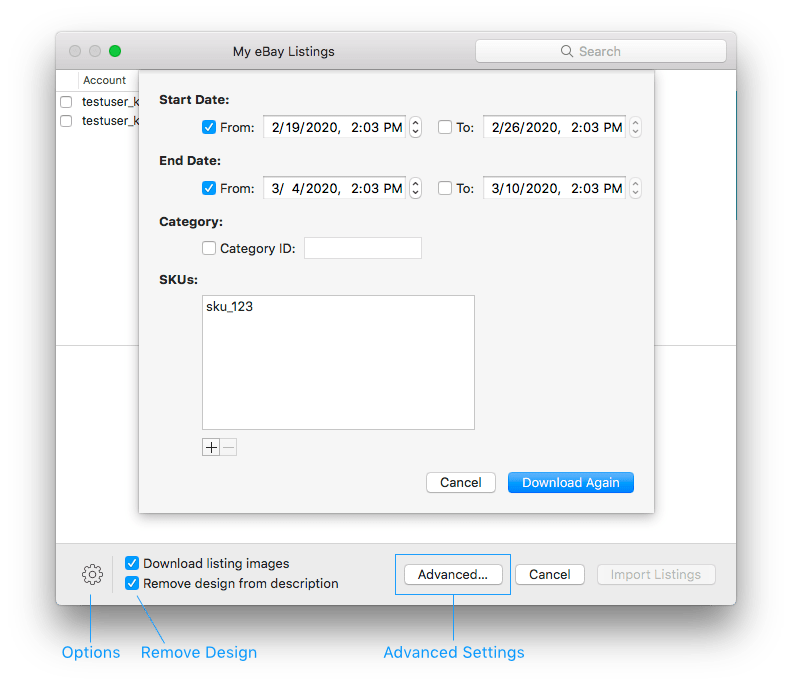Screen dimensions: 792x685
Task: Adjust stepper for Start Date To
Action: [x=635, y=127]
